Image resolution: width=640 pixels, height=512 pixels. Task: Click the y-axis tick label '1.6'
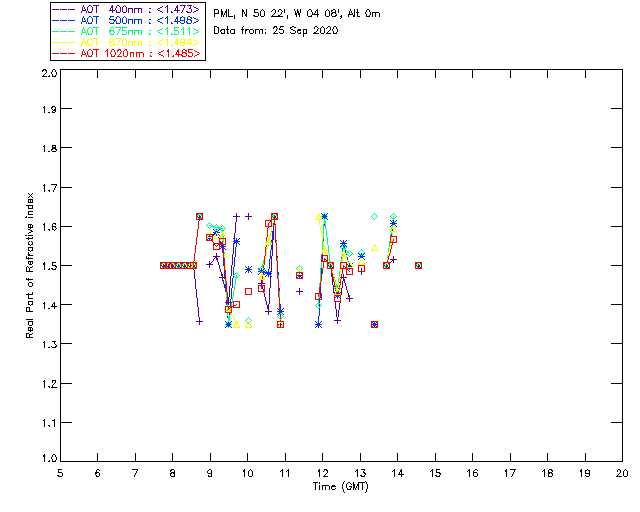pos(49,227)
